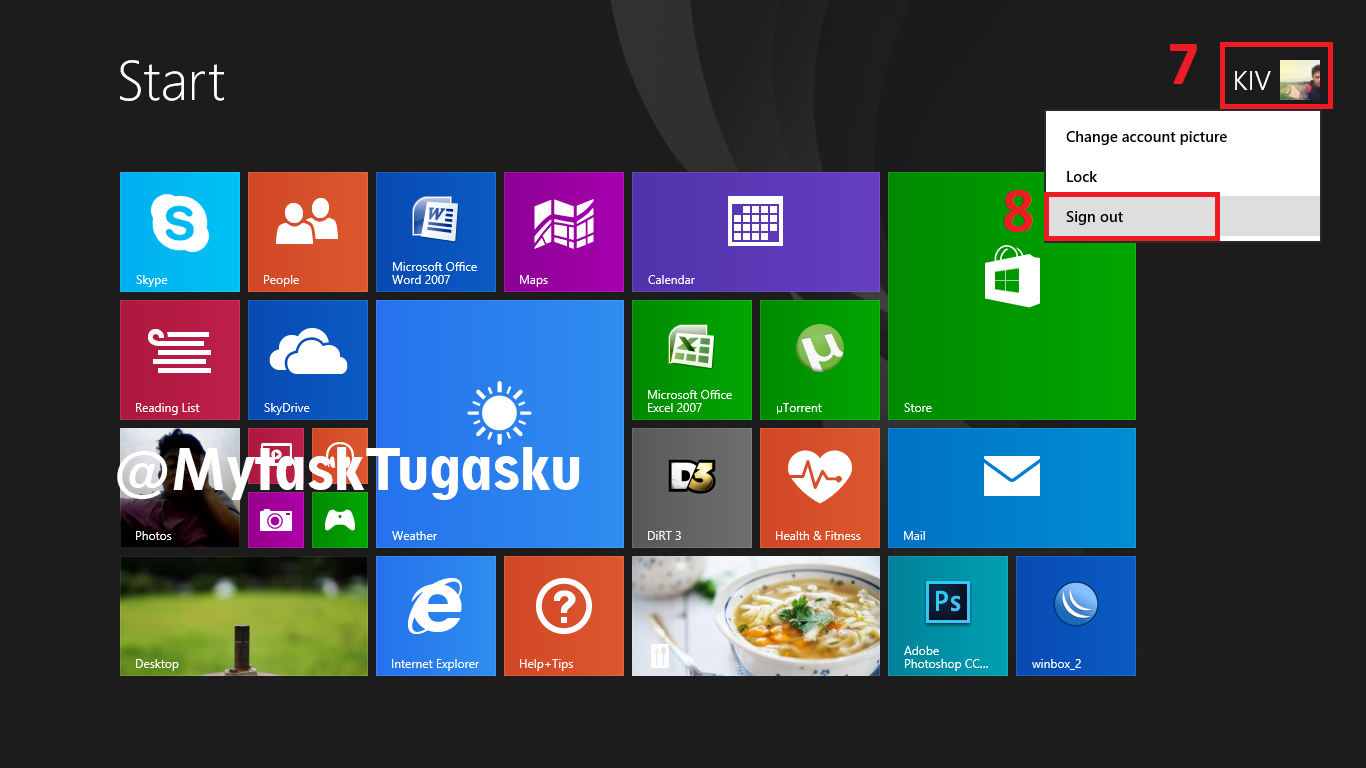Image resolution: width=1366 pixels, height=768 pixels.
Task: Launch Adobe Photoshop CC tile
Action: 948,616
